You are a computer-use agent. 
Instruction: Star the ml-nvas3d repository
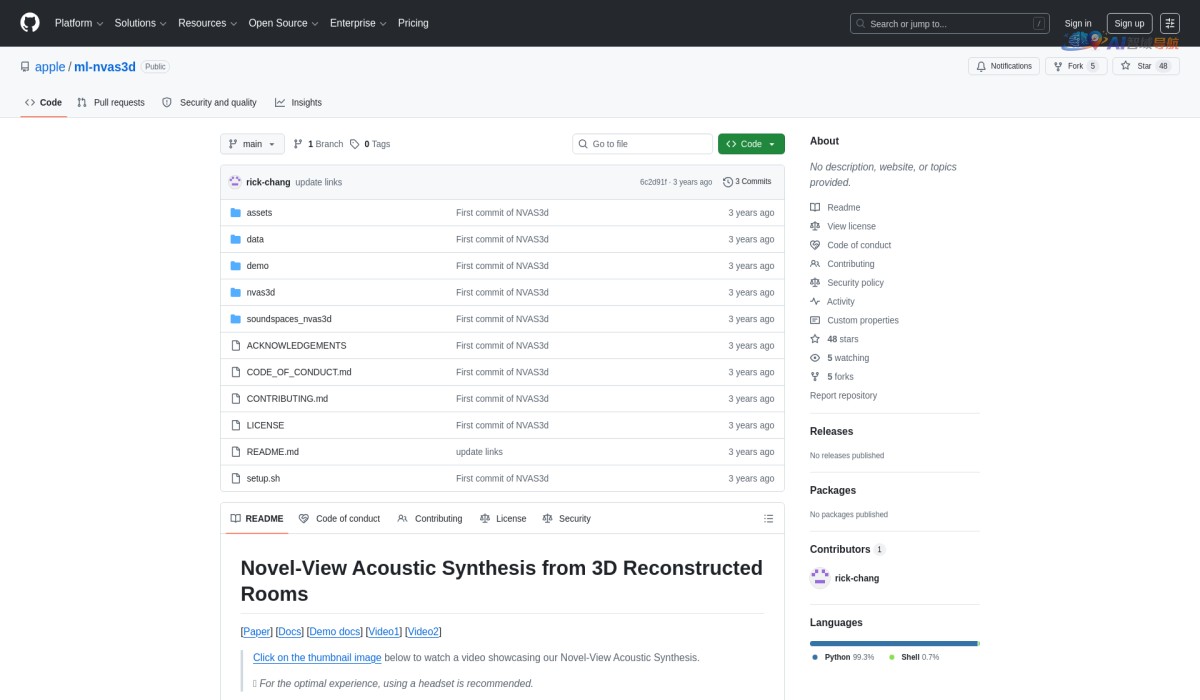click(1136, 66)
